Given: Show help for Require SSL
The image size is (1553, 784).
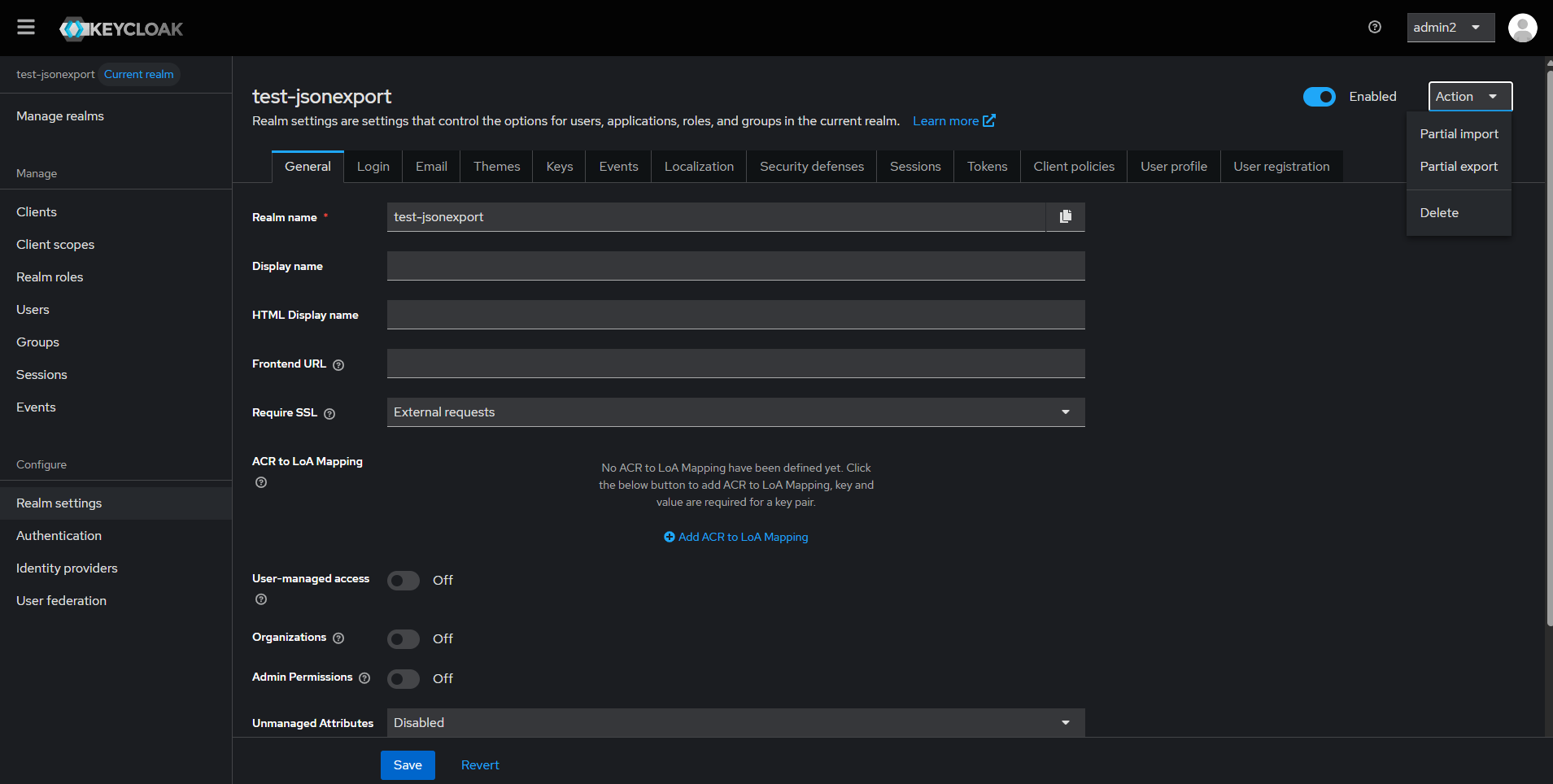Looking at the screenshot, I should point(329,414).
